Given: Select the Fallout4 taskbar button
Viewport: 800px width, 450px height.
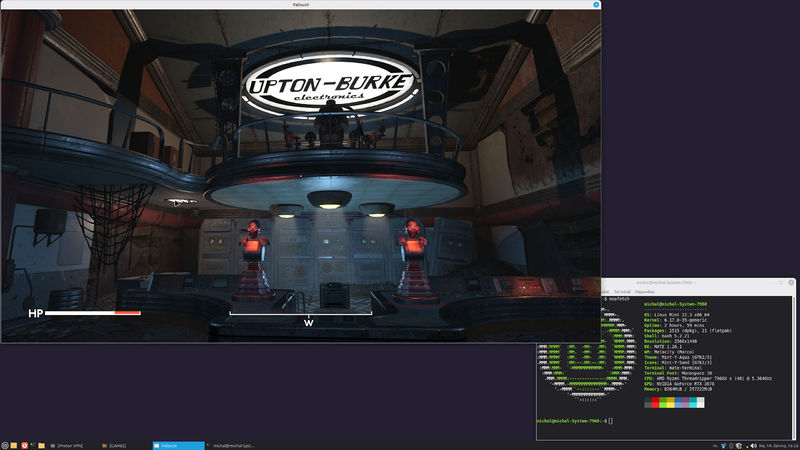Looking at the screenshot, I should point(179,446).
